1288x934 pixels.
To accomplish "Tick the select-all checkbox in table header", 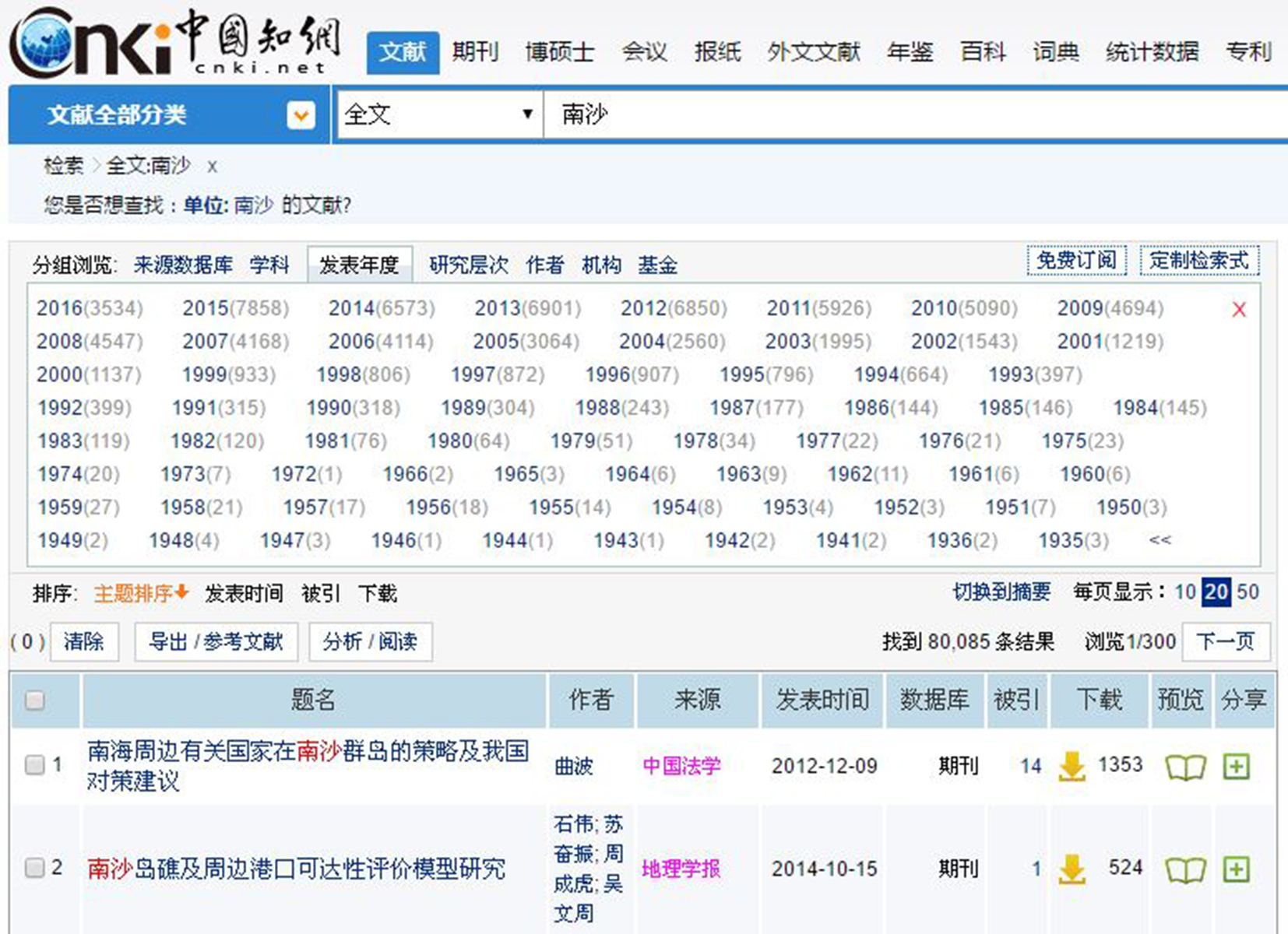I will point(34,700).
